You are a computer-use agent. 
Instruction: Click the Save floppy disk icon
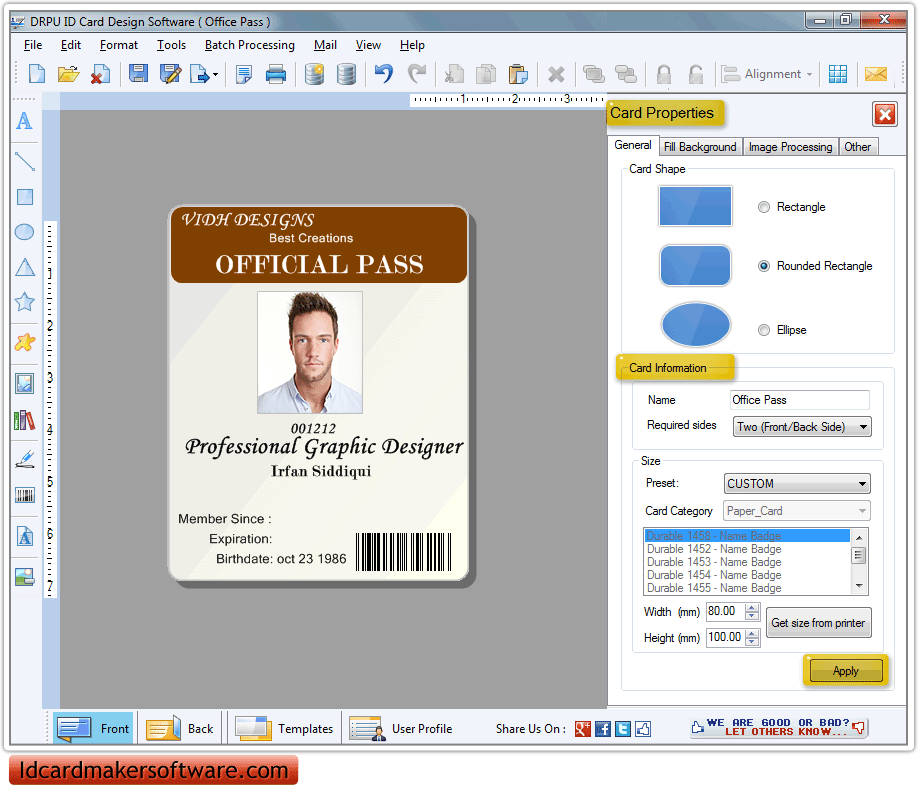[x=138, y=74]
